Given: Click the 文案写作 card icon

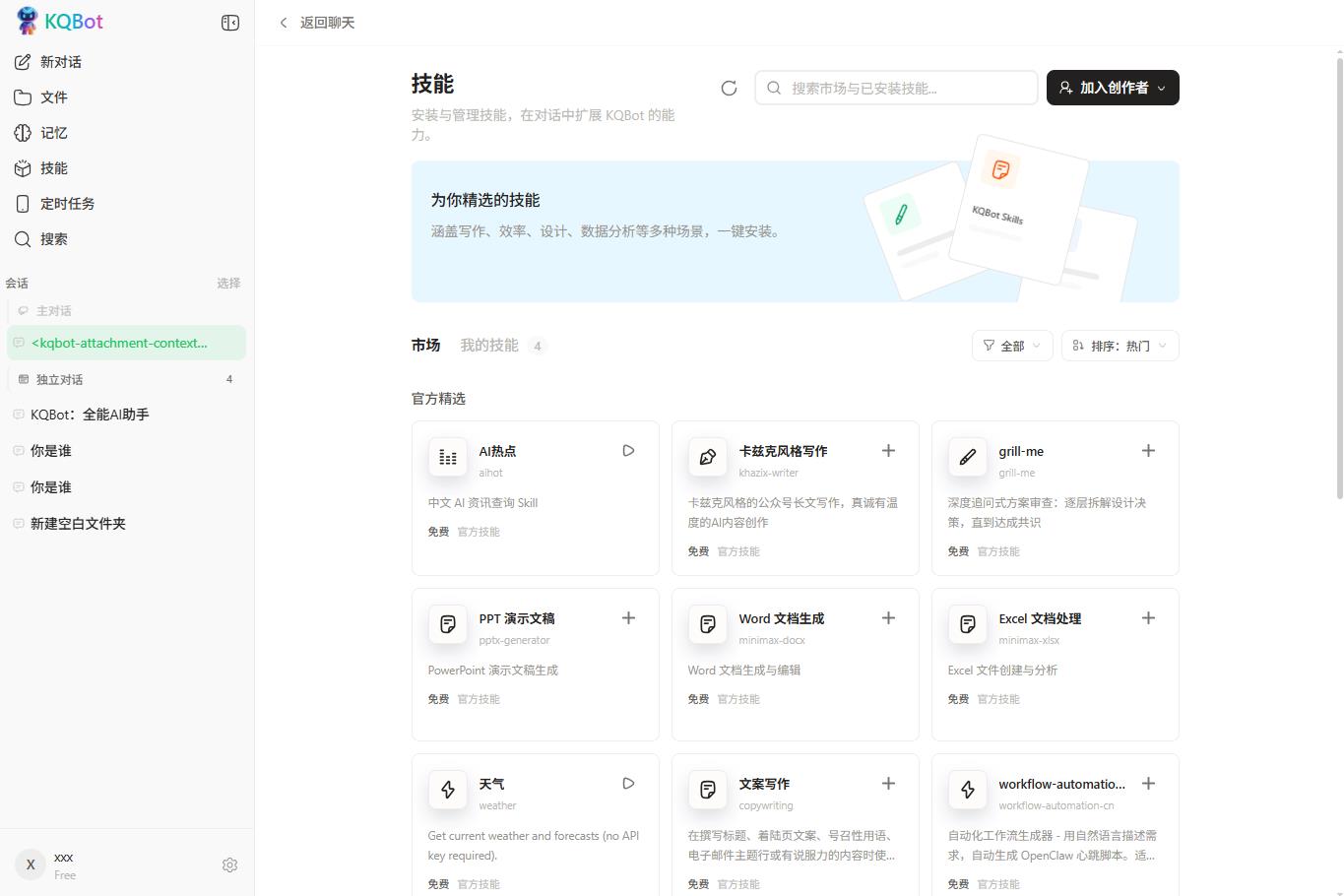Looking at the screenshot, I should coord(708,790).
